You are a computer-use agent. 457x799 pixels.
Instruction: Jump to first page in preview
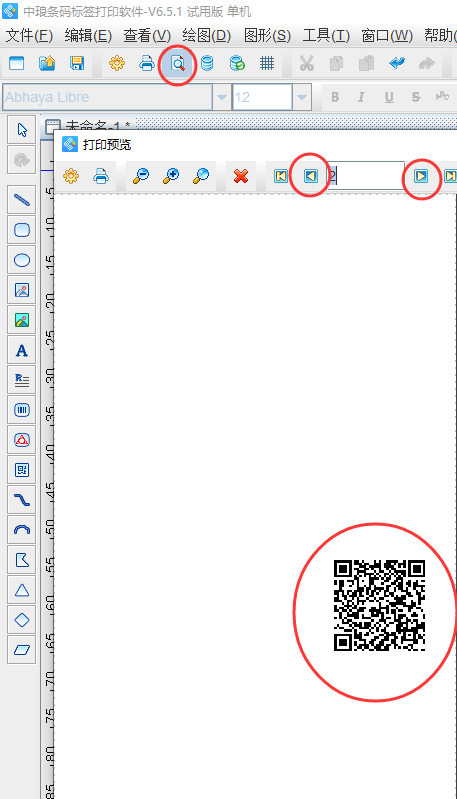(x=280, y=176)
